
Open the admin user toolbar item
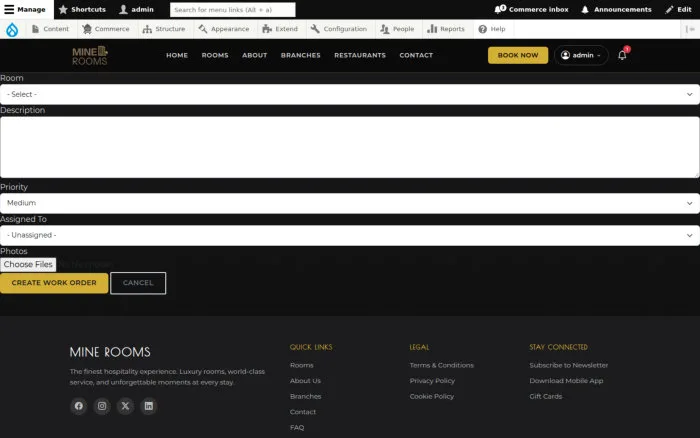136,9
